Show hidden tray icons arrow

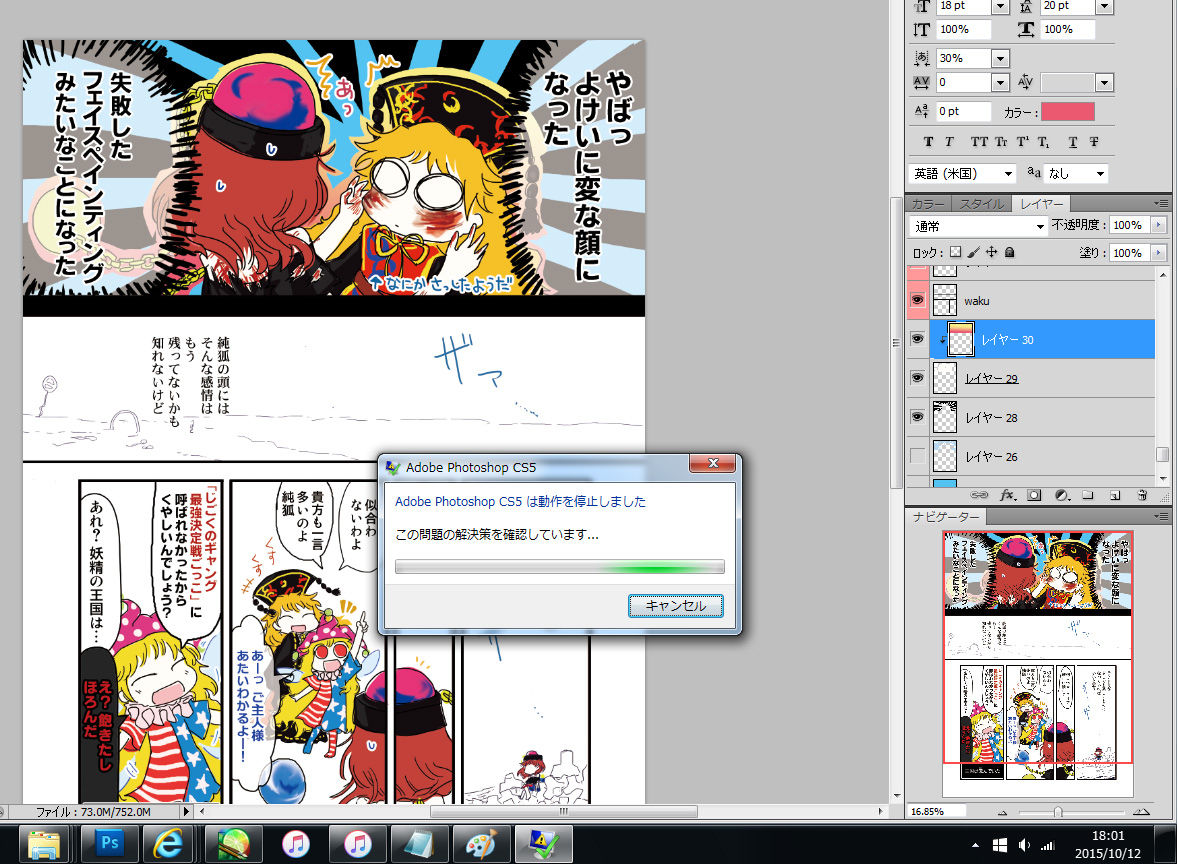pos(975,845)
